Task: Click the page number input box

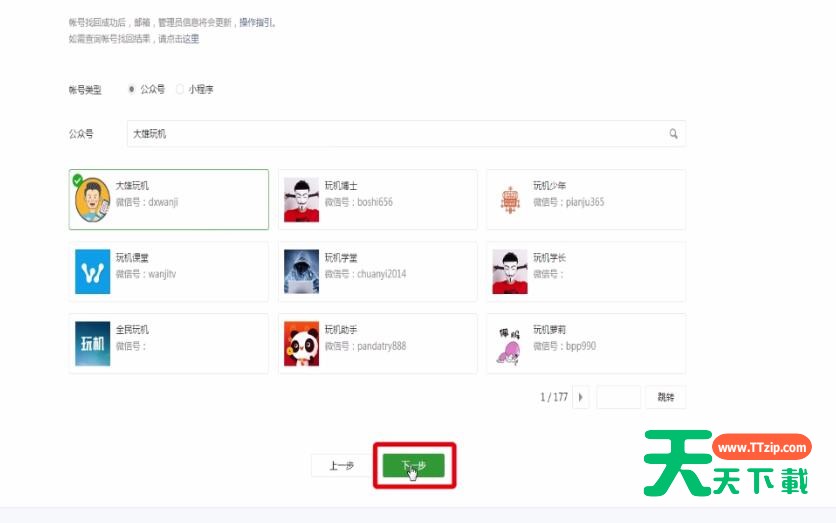Action: [618, 397]
